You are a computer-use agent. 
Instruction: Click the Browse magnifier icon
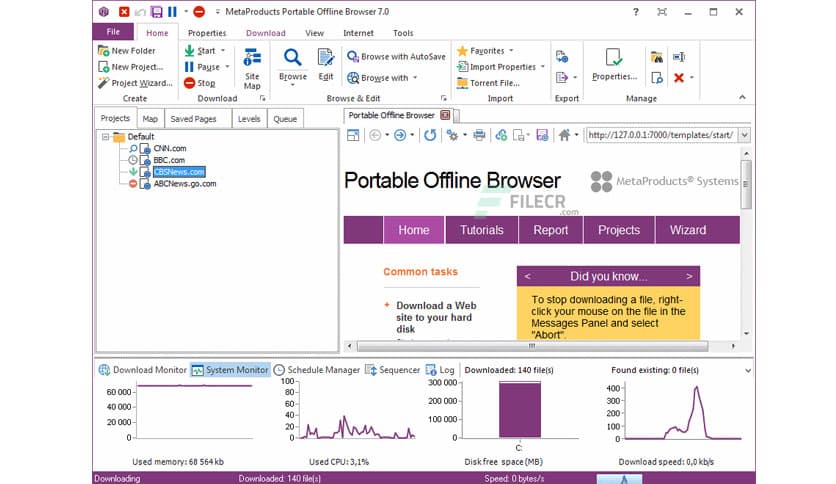[x=293, y=57]
